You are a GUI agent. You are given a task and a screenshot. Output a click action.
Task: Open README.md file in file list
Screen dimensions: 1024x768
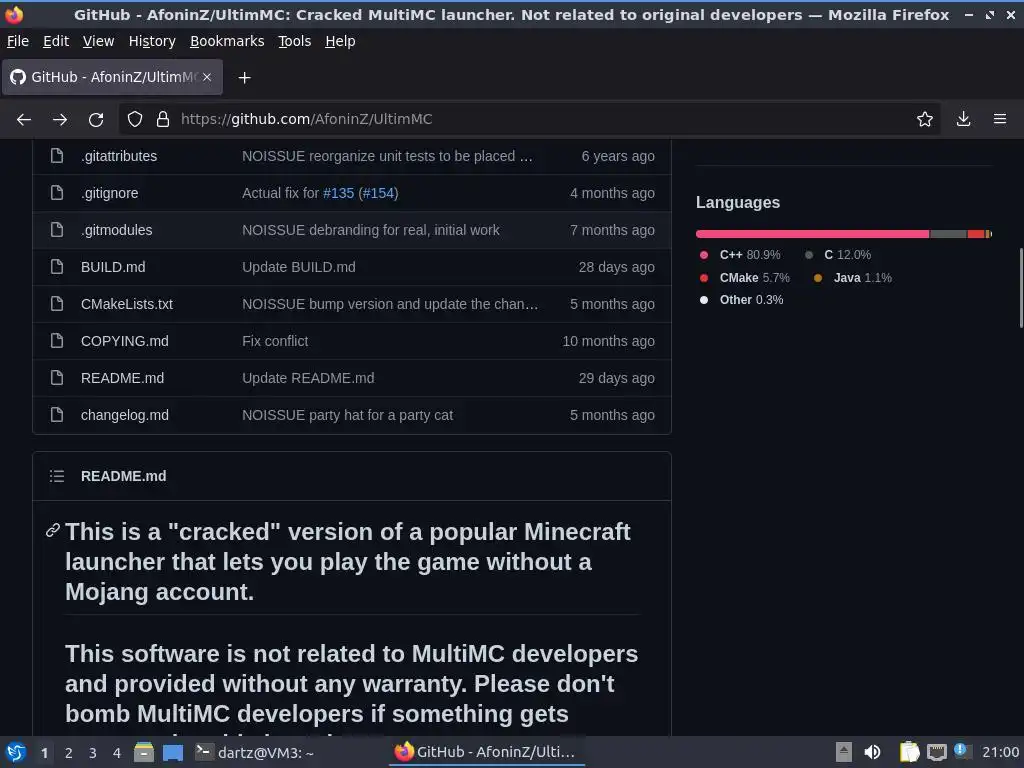coord(122,378)
